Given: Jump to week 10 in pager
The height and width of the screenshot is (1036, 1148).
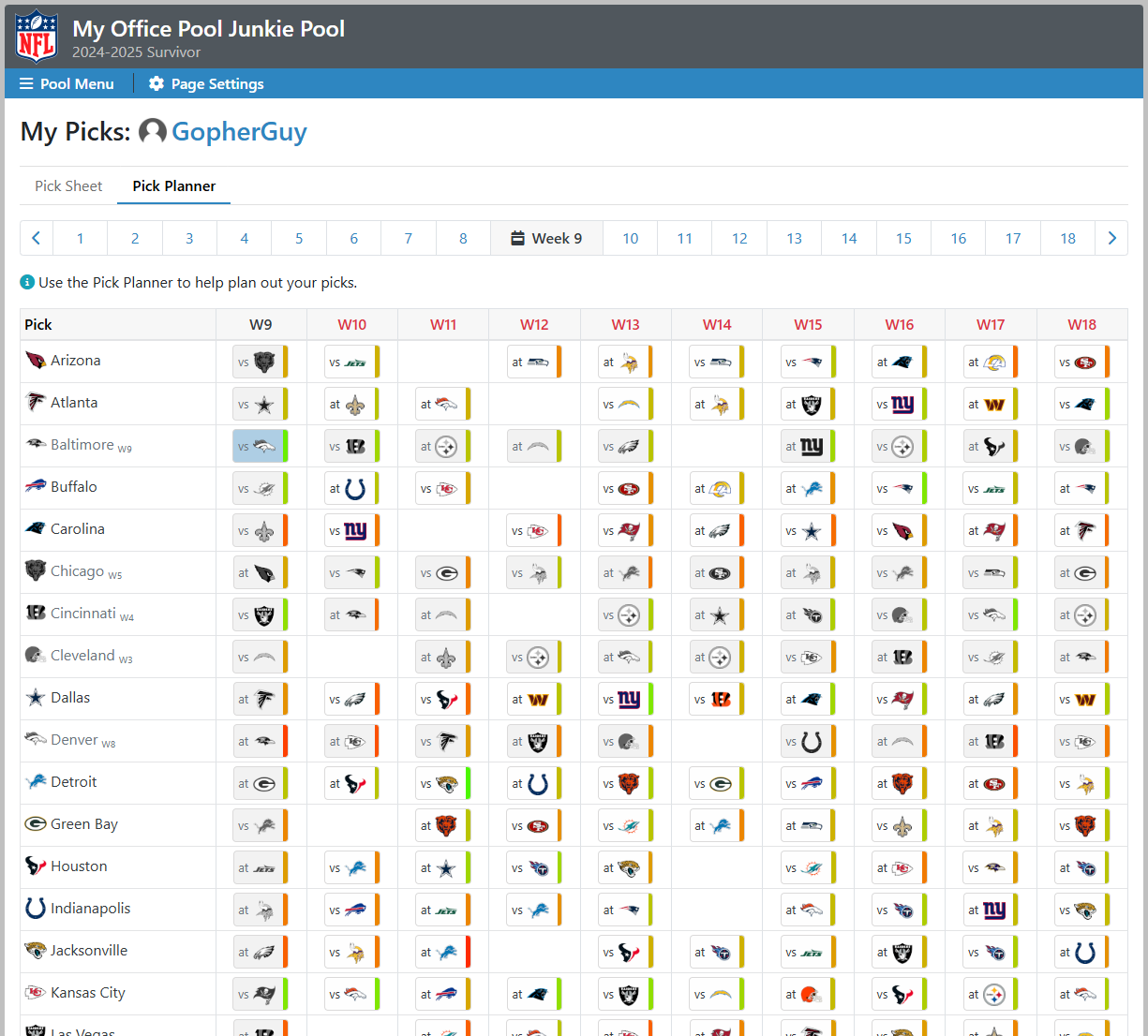Looking at the screenshot, I should [630, 238].
